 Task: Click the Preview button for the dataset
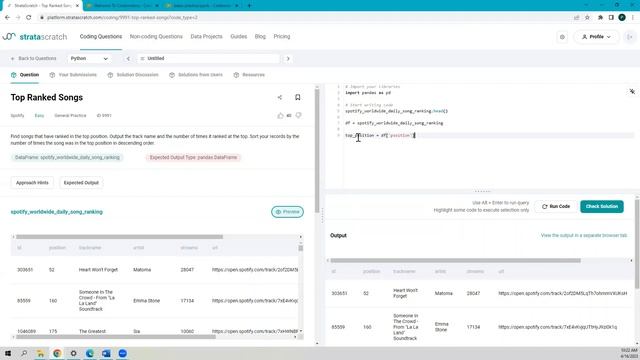[x=287, y=212]
